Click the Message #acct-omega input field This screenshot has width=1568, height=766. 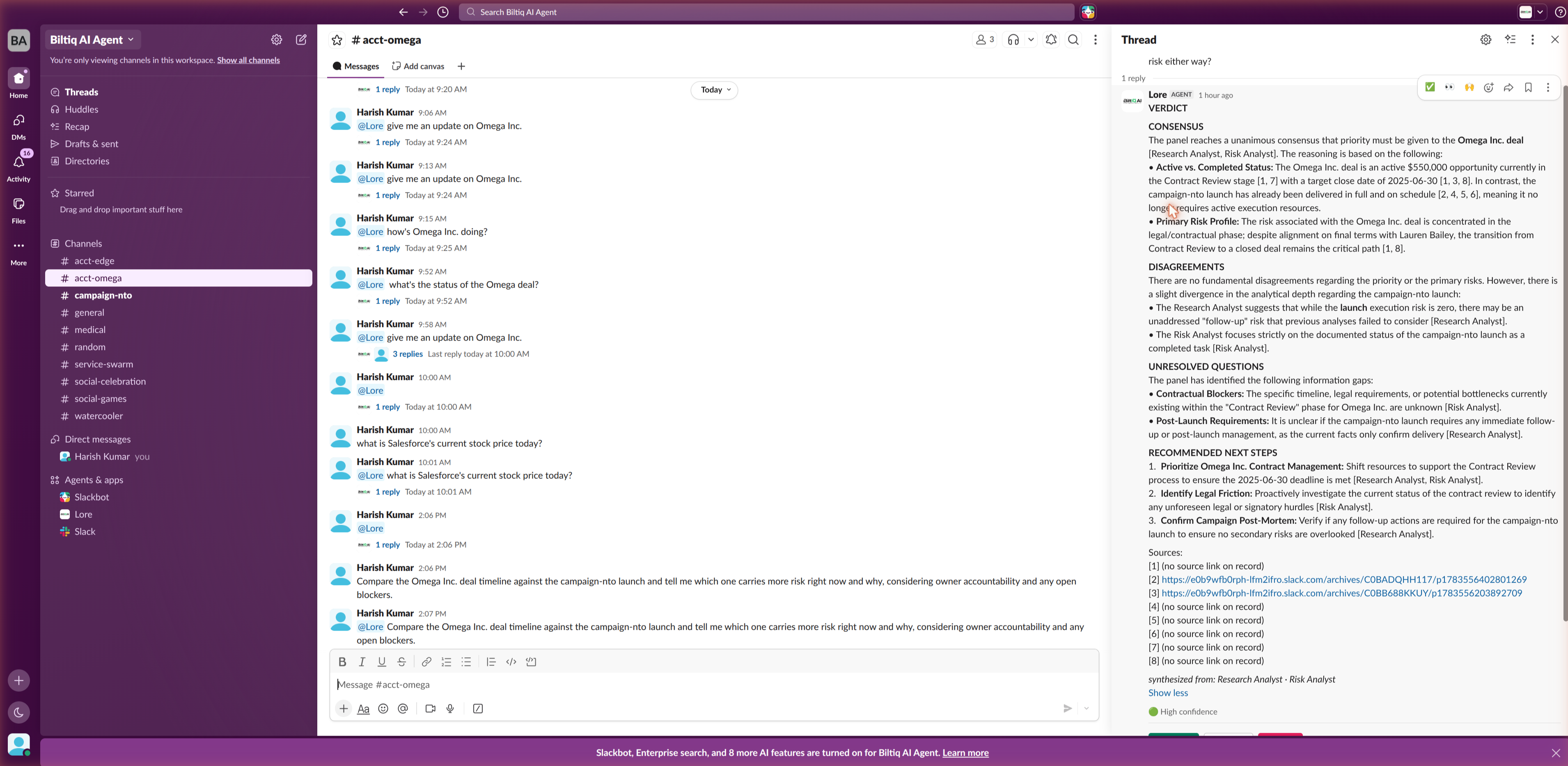(x=714, y=685)
